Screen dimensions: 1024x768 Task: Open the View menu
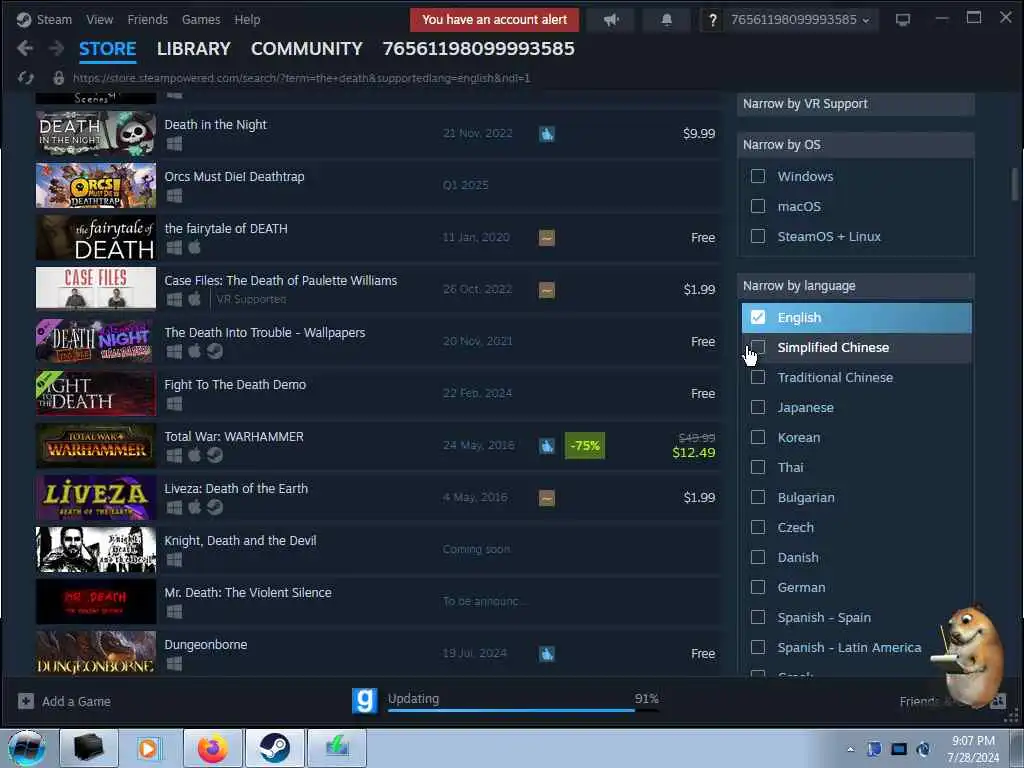(99, 20)
